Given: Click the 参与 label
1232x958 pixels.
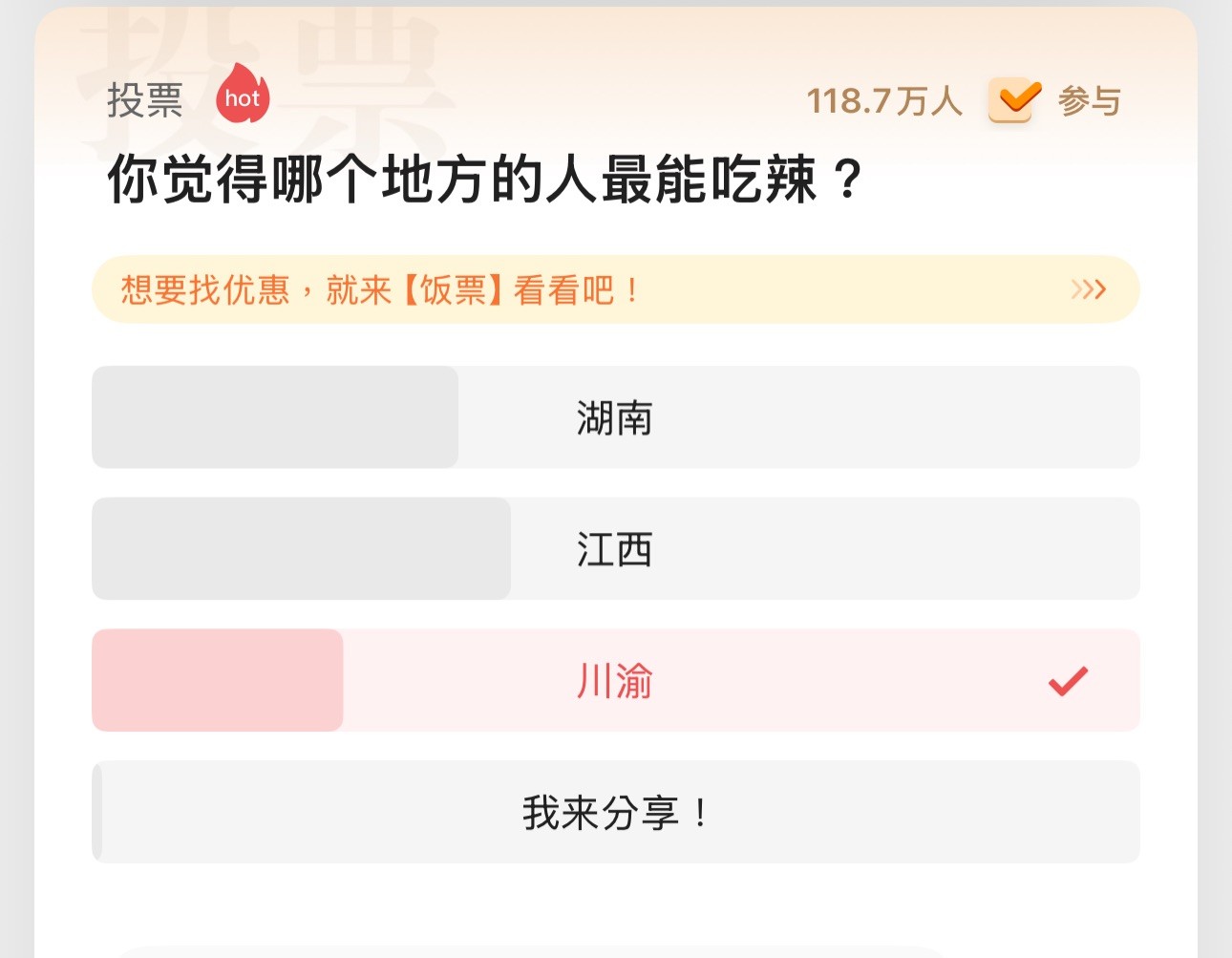Looking at the screenshot, I should (1090, 100).
